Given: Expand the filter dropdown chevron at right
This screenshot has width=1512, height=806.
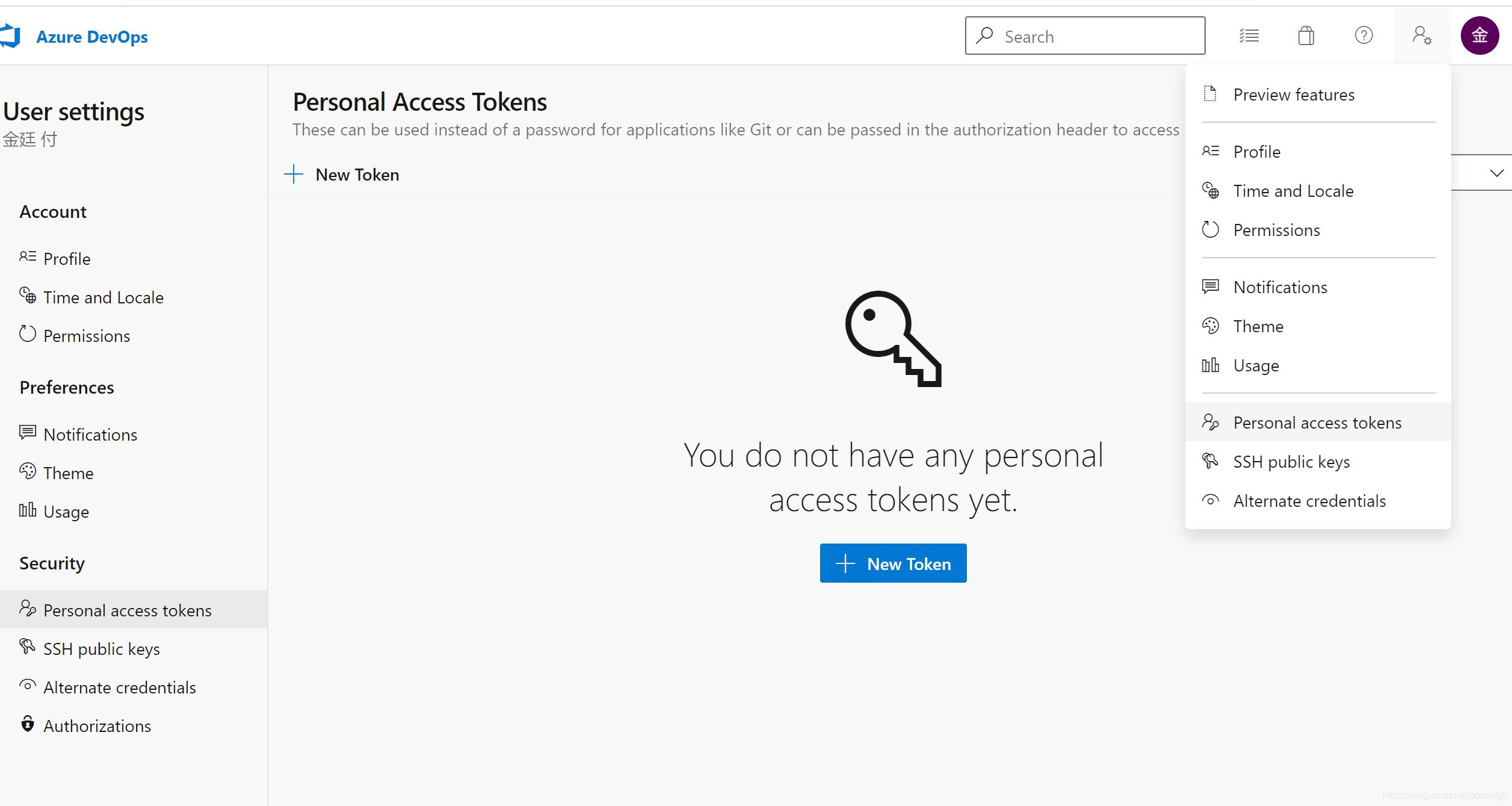Looking at the screenshot, I should tap(1496, 173).
